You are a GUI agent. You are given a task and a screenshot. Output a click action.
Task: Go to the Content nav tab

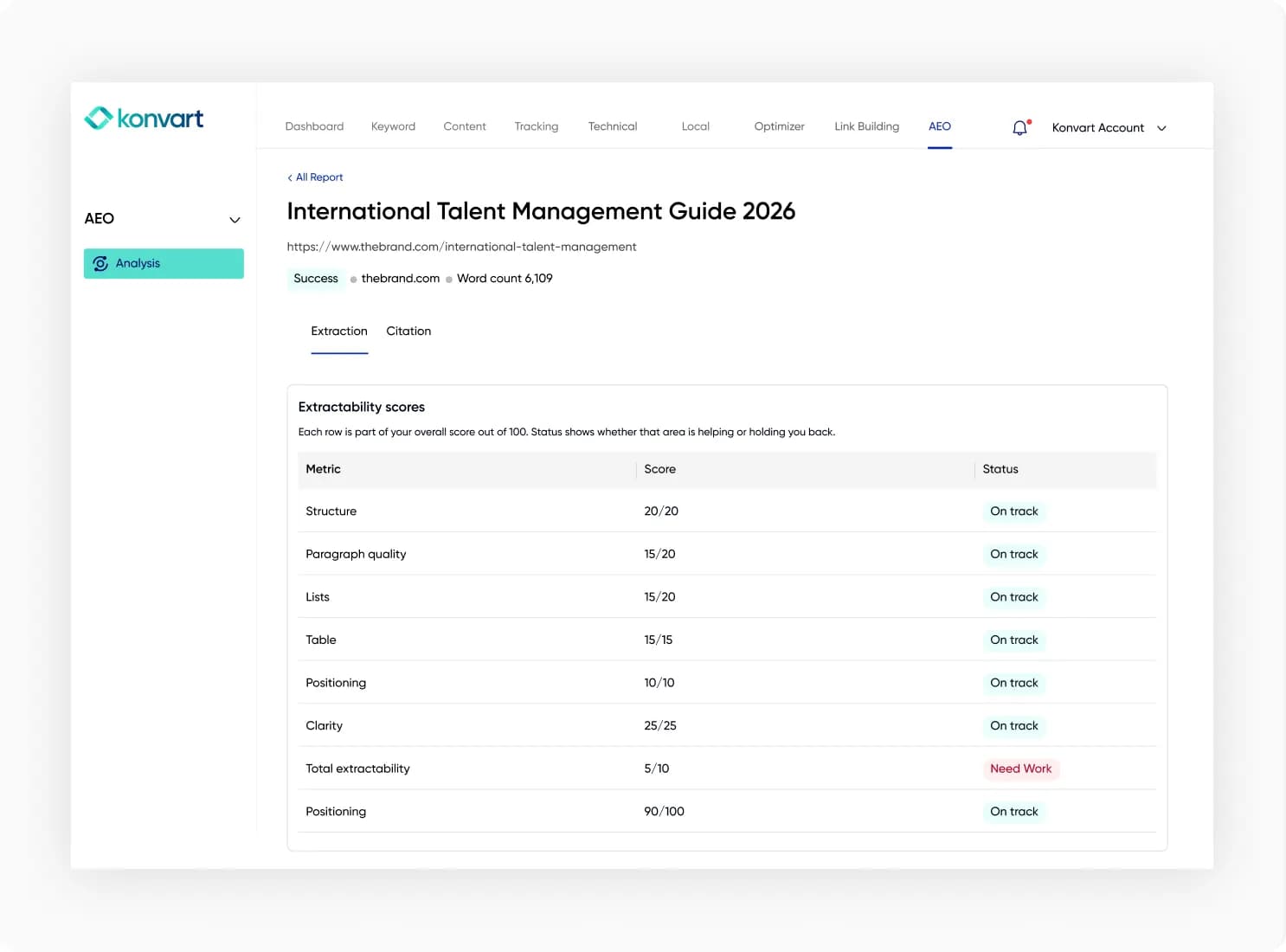point(465,126)
